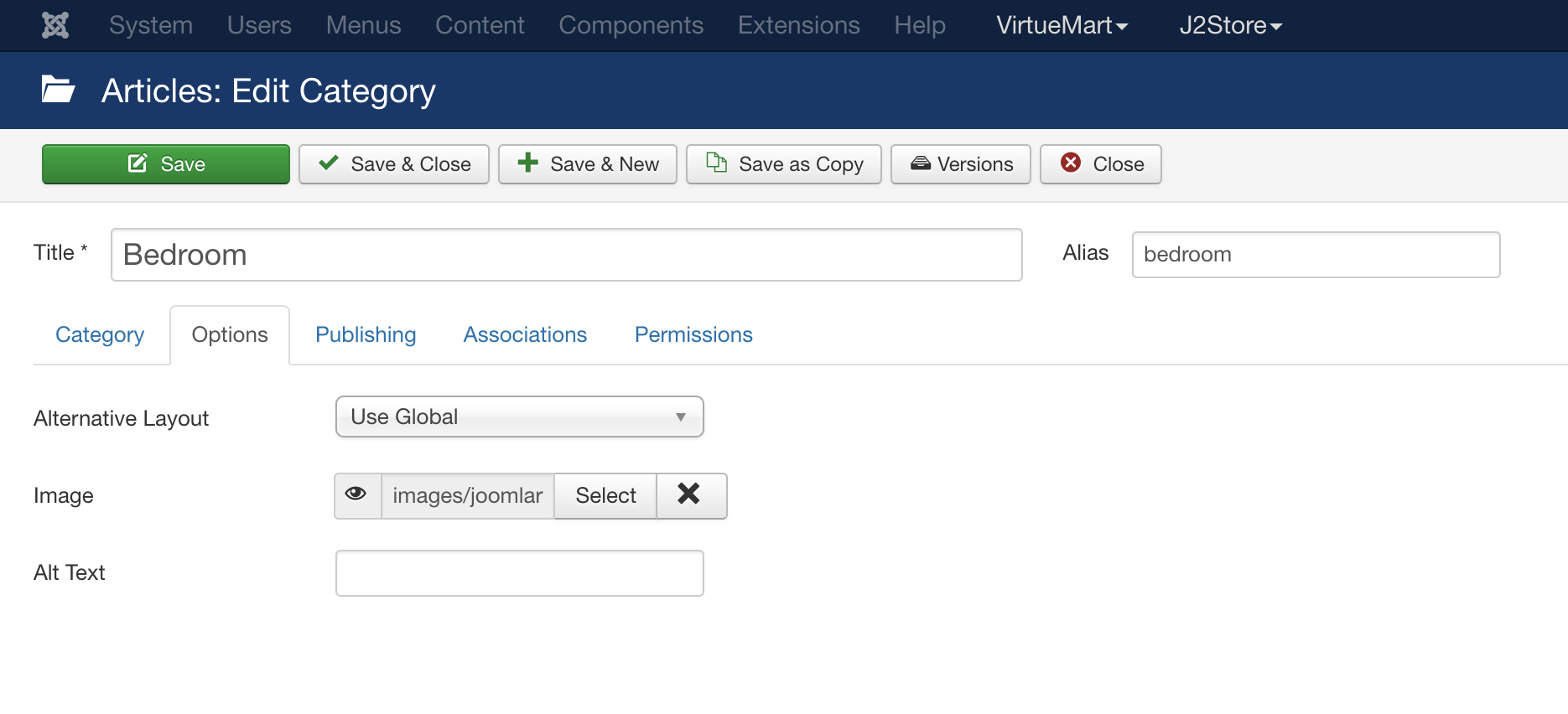Open Versions history button
This screenshot has width=1568, height=714.
pos(961,163)
